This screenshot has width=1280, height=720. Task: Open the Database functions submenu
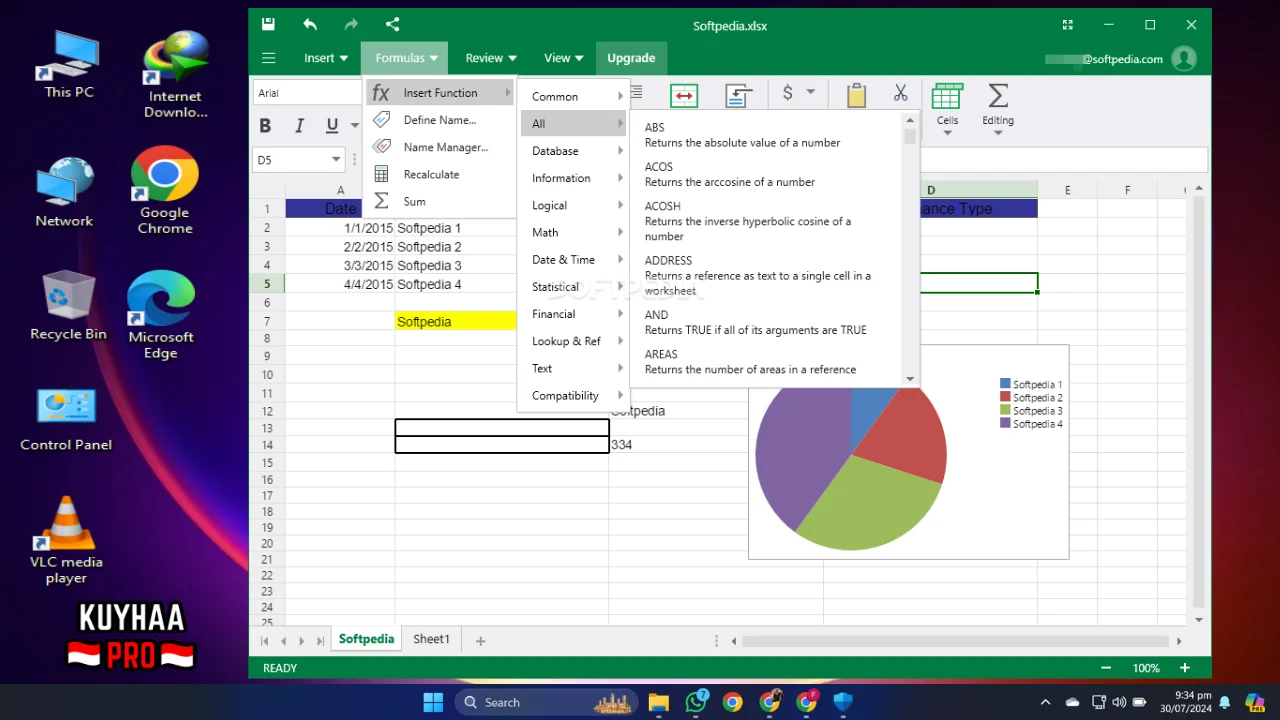click(x=574, y=151)
